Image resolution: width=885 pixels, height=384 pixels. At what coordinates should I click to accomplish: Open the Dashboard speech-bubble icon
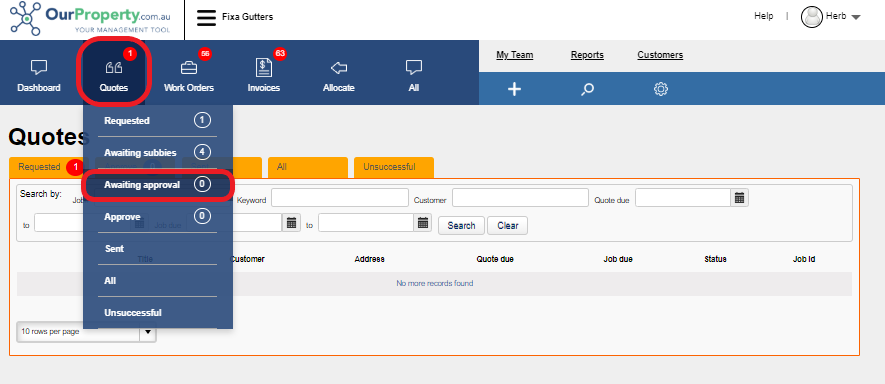(x=38, y=68)
